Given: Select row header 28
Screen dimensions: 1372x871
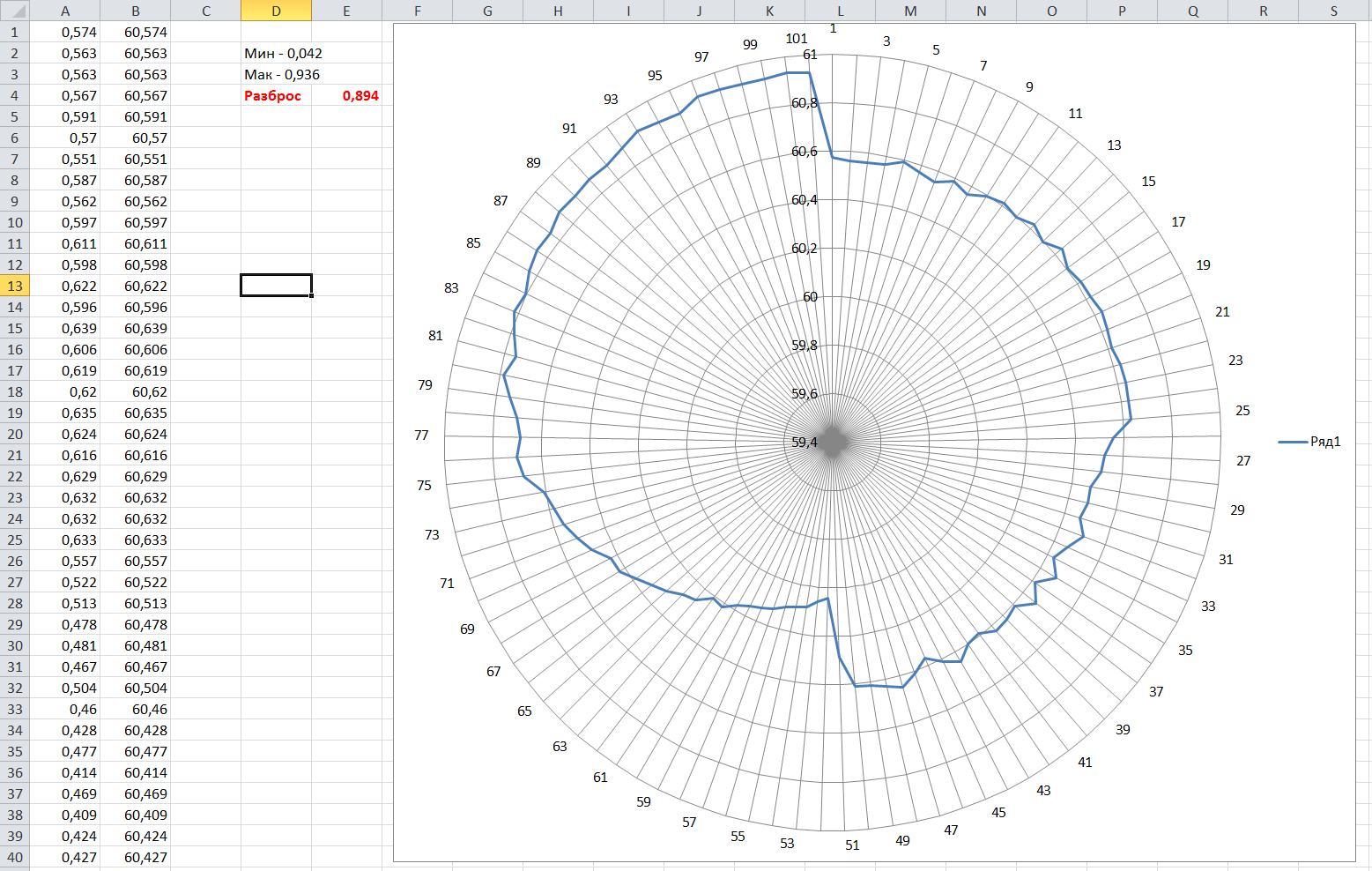Looking at the screenshot, I should tap(14, 603).
